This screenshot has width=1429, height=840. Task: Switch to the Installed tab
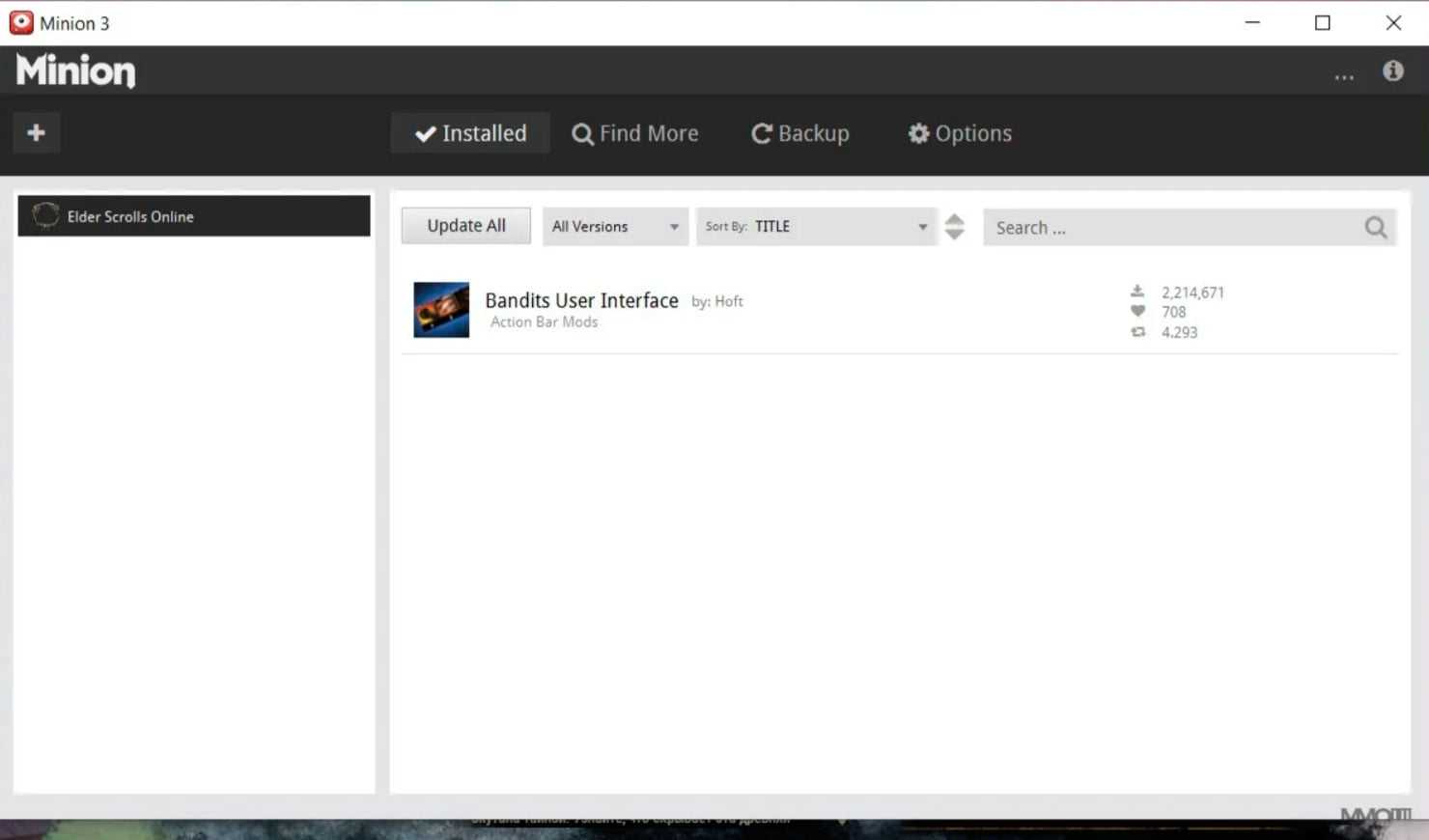click(470, 133)
